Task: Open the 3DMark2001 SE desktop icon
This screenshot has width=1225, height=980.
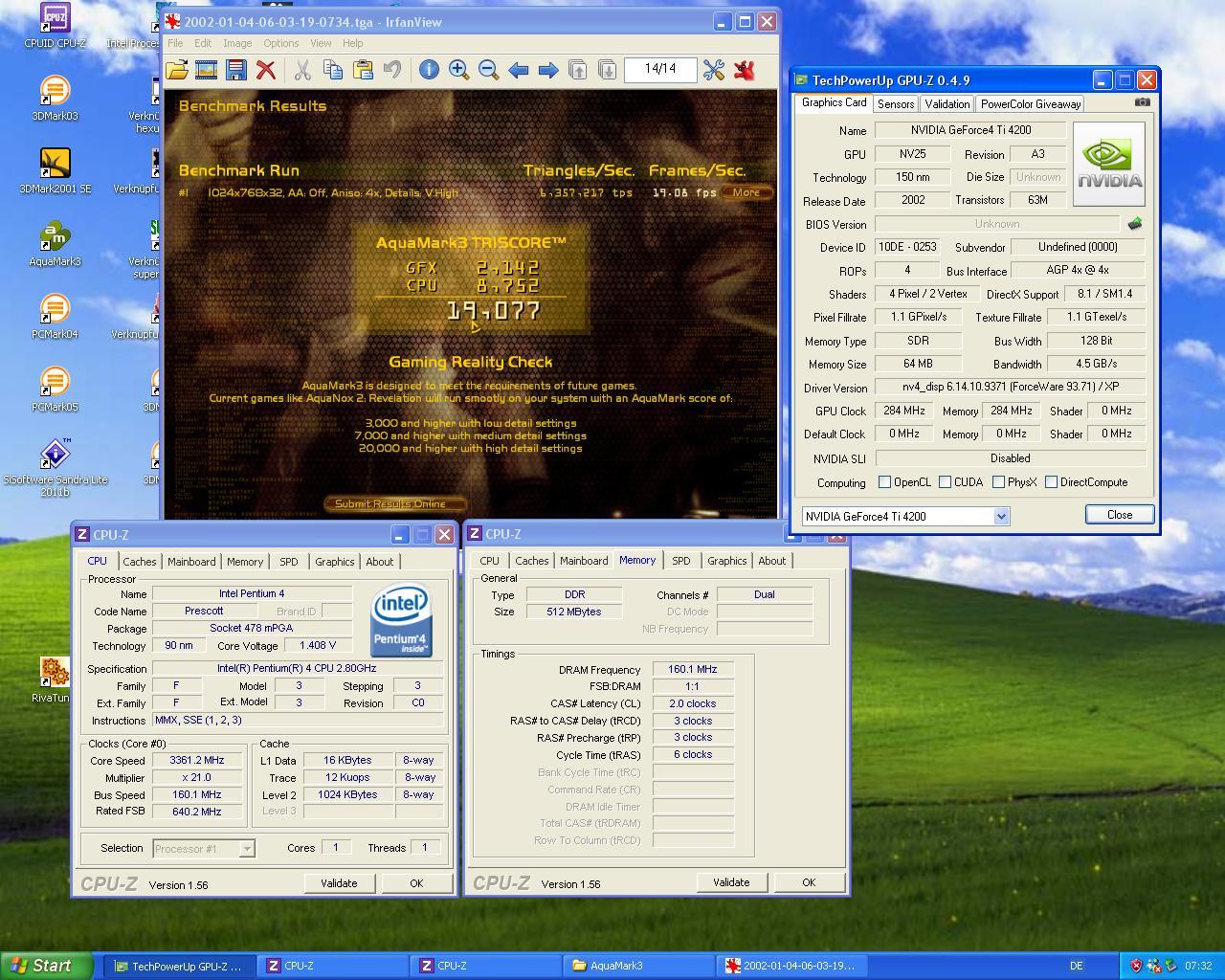Action: click(55, 171)
